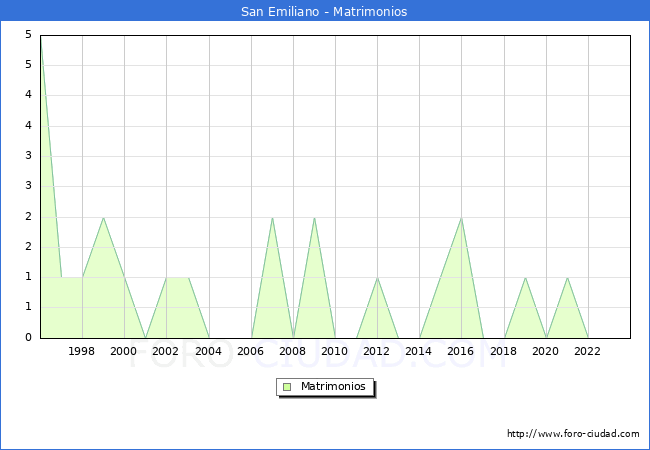Select the 2018 x-axis label
650x450 pixels.
tap(504, 351)
